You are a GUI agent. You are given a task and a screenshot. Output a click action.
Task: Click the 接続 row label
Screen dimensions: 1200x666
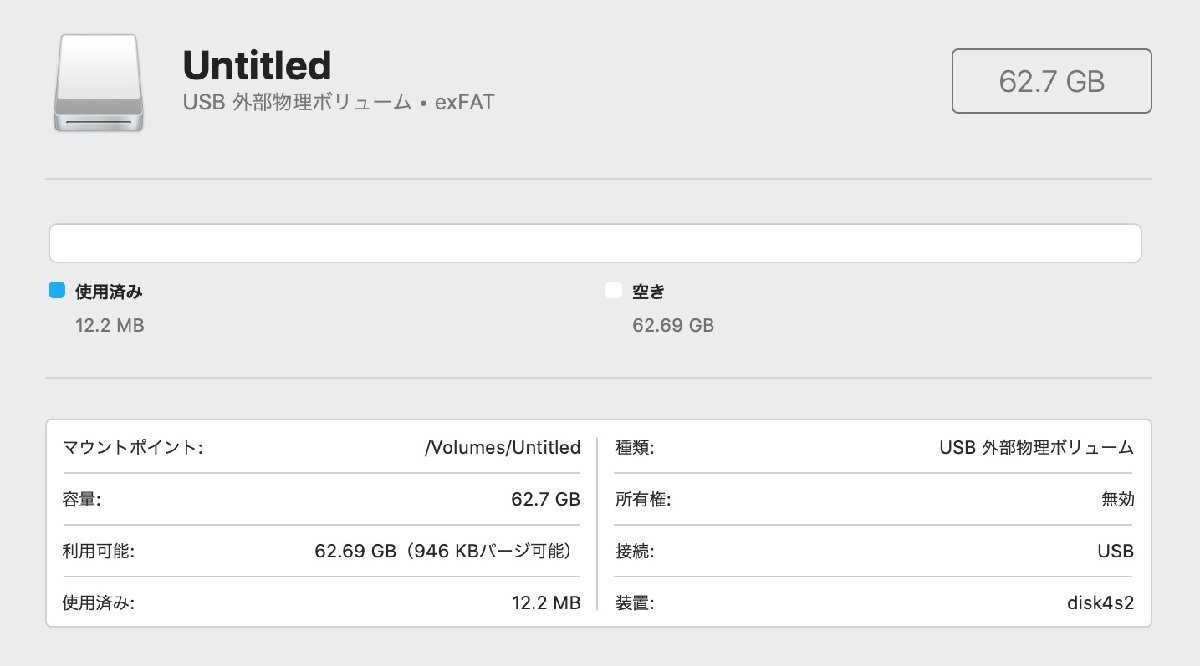pyautogui.click(x=635, y=551)
